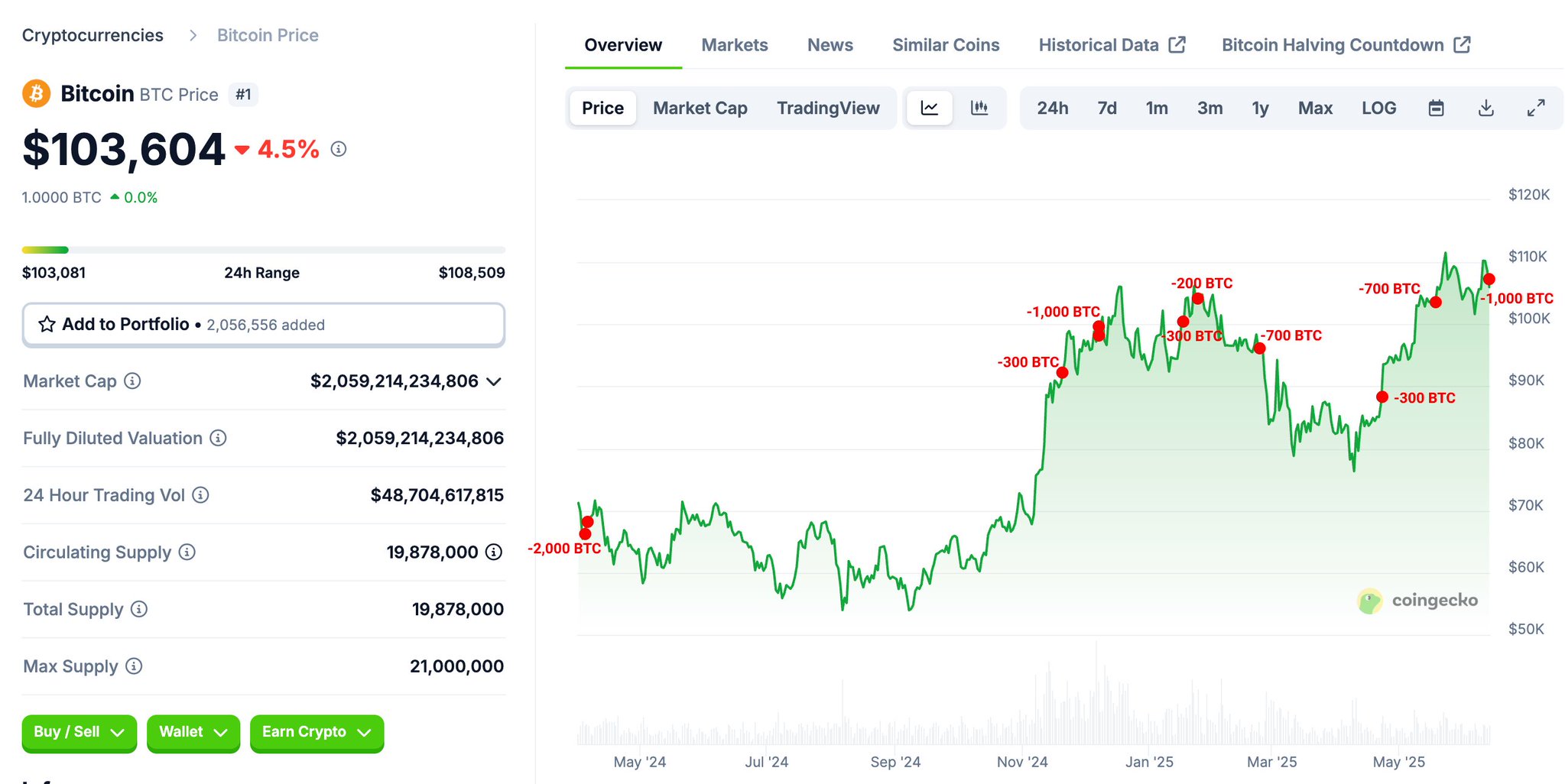Click the -2,000 BTC chart marker
Screen dimensions: 1565x784
point(586,533)
